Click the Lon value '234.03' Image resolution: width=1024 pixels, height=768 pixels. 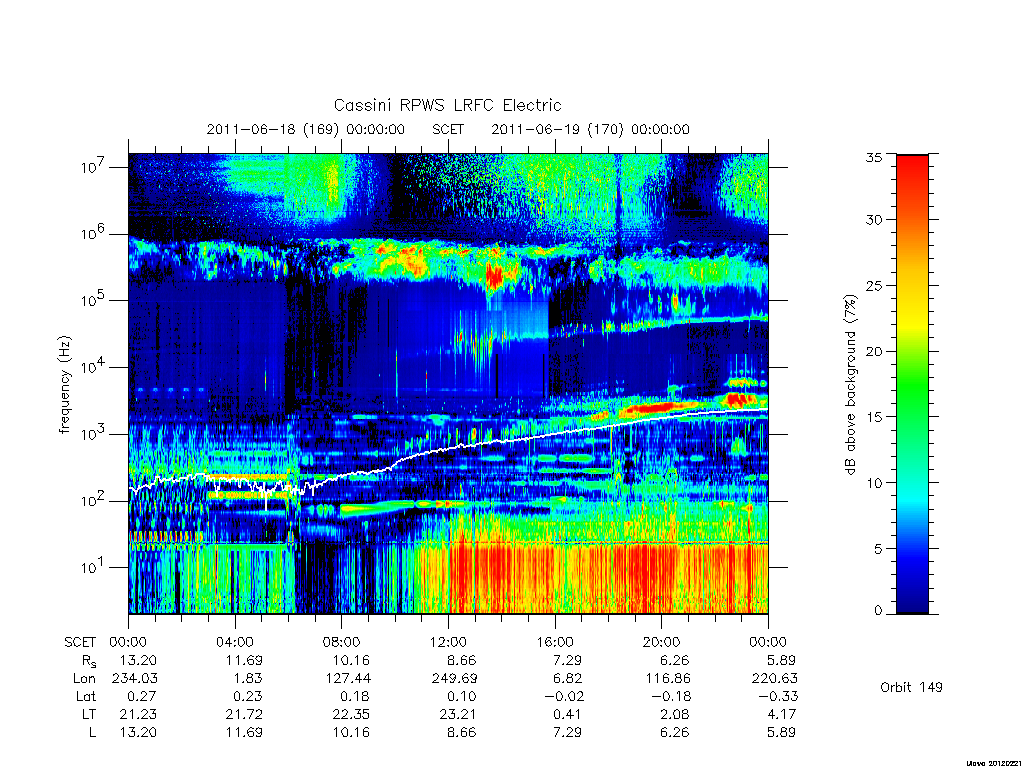coord(135,679)
